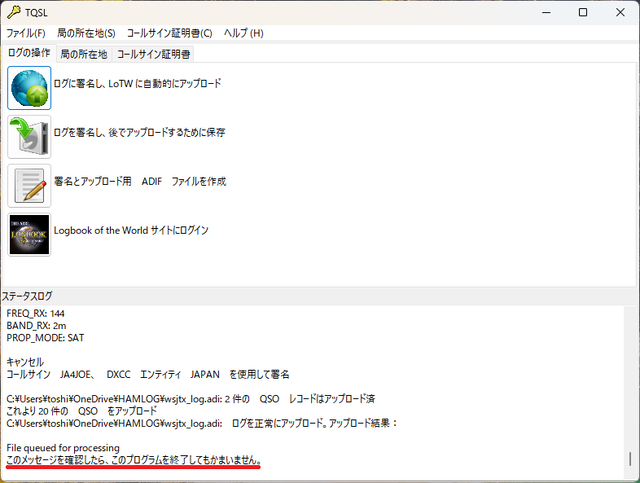Click the 'FREQ_RX: 144' log line

coord(36,314)
